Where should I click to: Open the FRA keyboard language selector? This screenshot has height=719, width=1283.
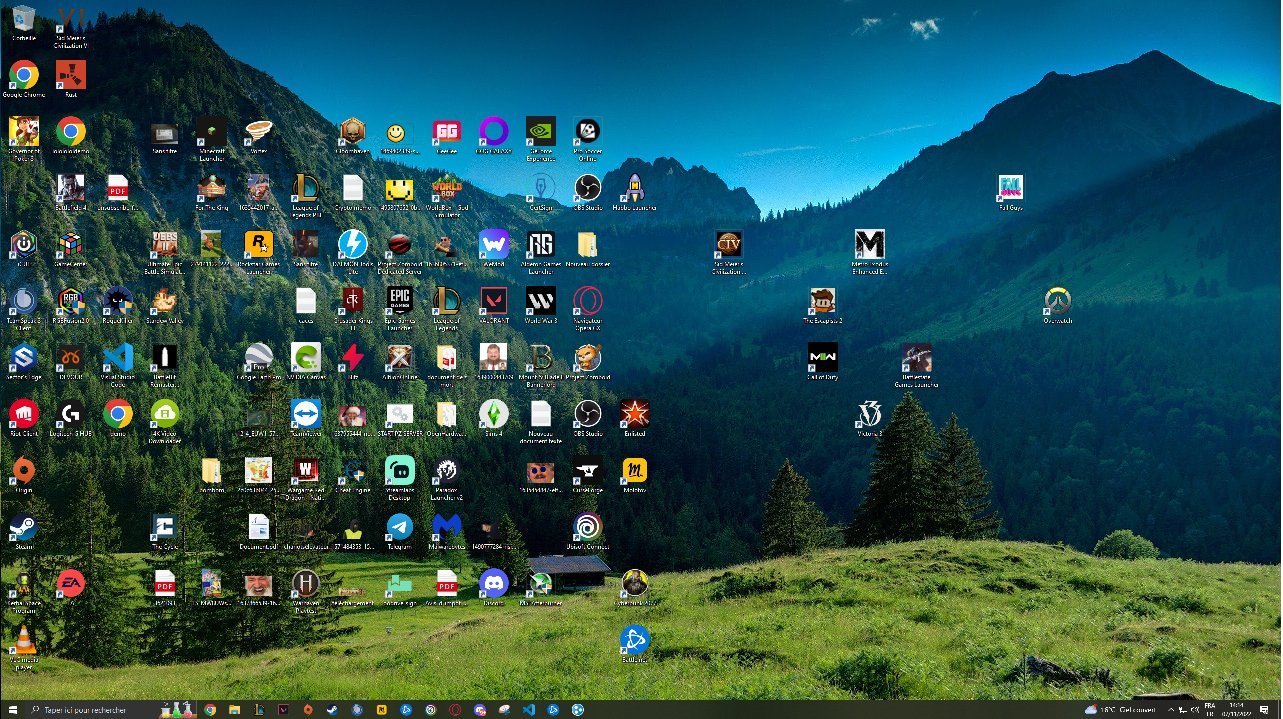coord(1210,709)
